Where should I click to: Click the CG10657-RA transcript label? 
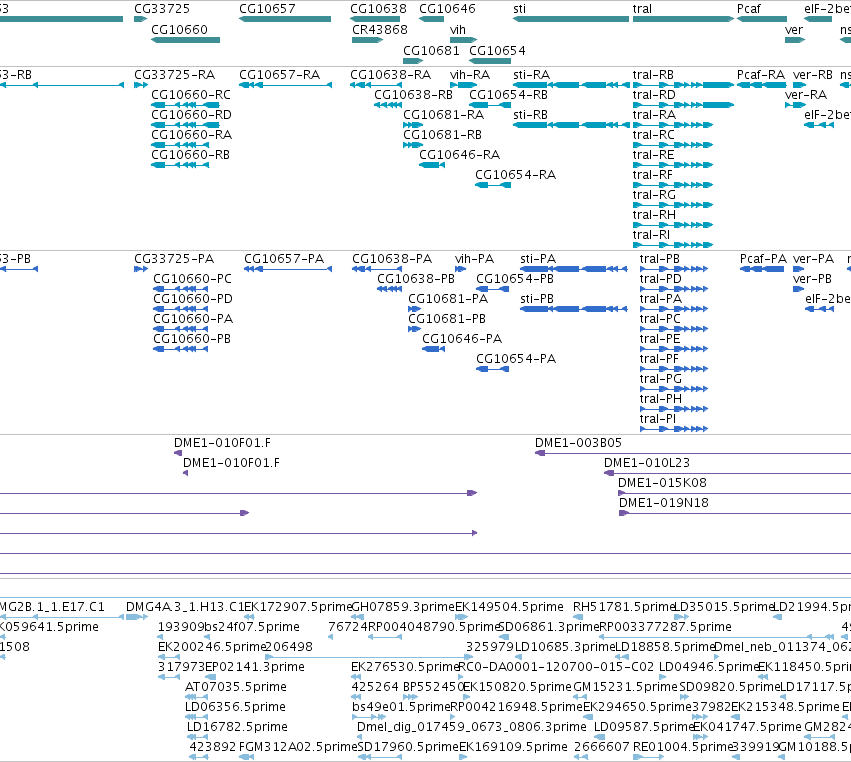pyautogui.click(x=280, y=74)
